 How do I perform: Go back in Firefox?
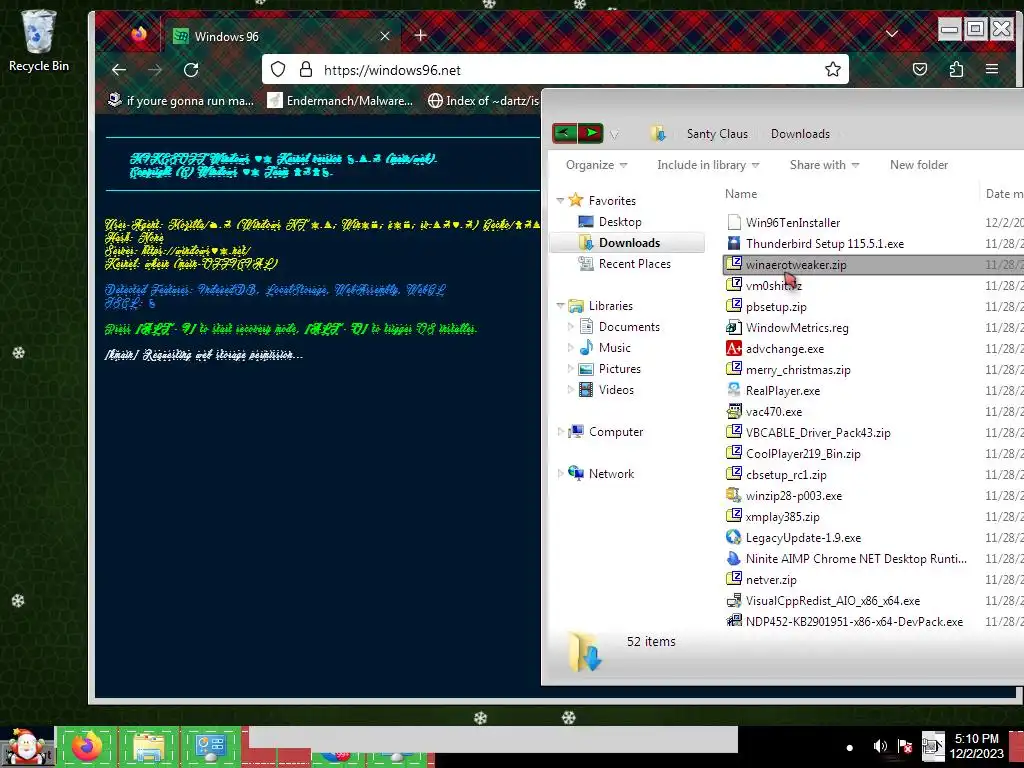click(x=119, y=70)
